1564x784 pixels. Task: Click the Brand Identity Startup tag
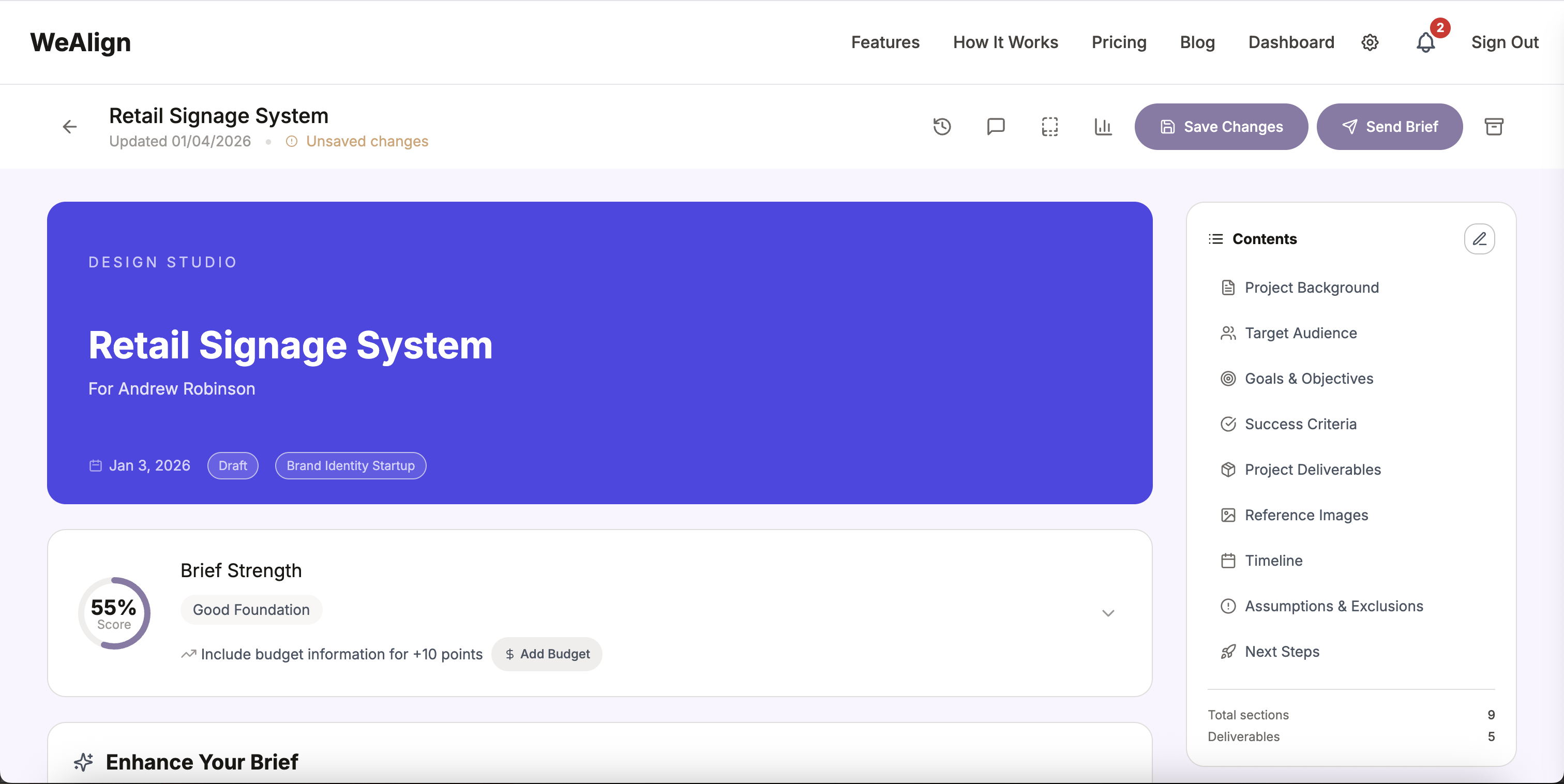pos(350,466)
